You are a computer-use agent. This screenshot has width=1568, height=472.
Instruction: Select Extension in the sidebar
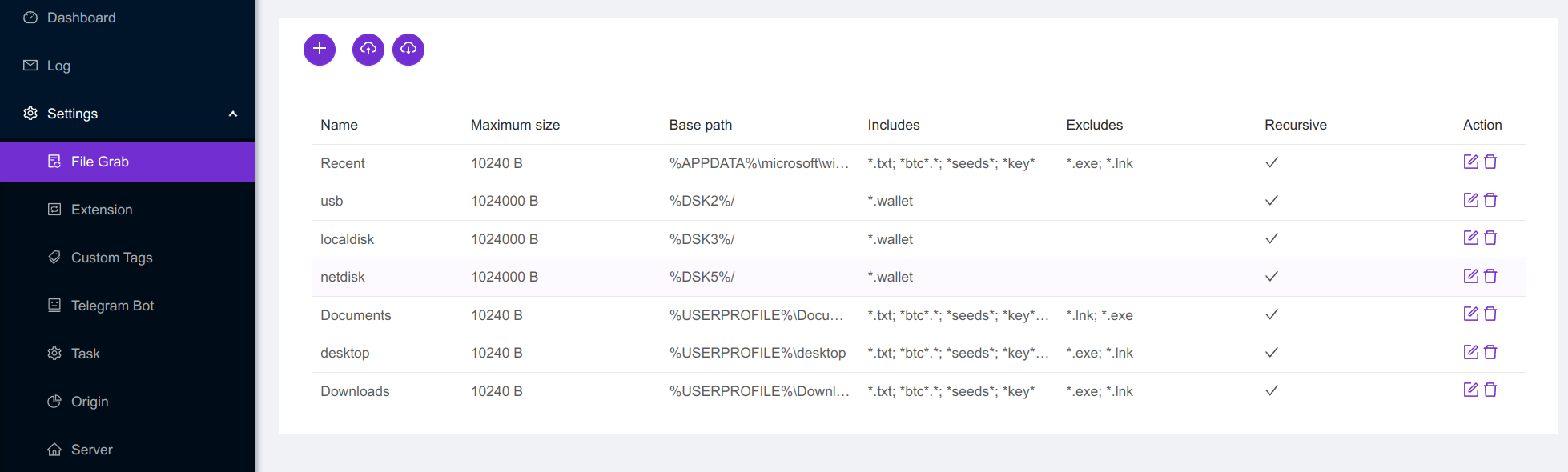102,210
